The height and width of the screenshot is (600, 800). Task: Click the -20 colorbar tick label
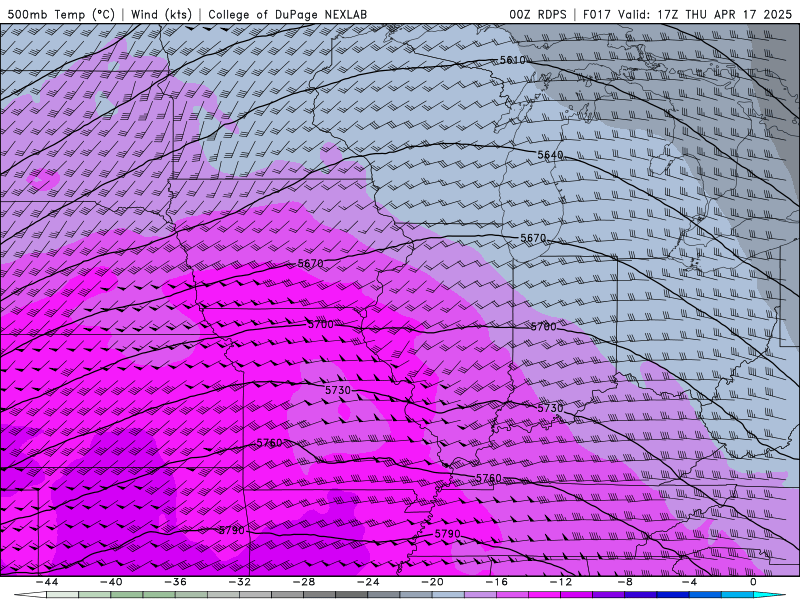click(432, 582)
